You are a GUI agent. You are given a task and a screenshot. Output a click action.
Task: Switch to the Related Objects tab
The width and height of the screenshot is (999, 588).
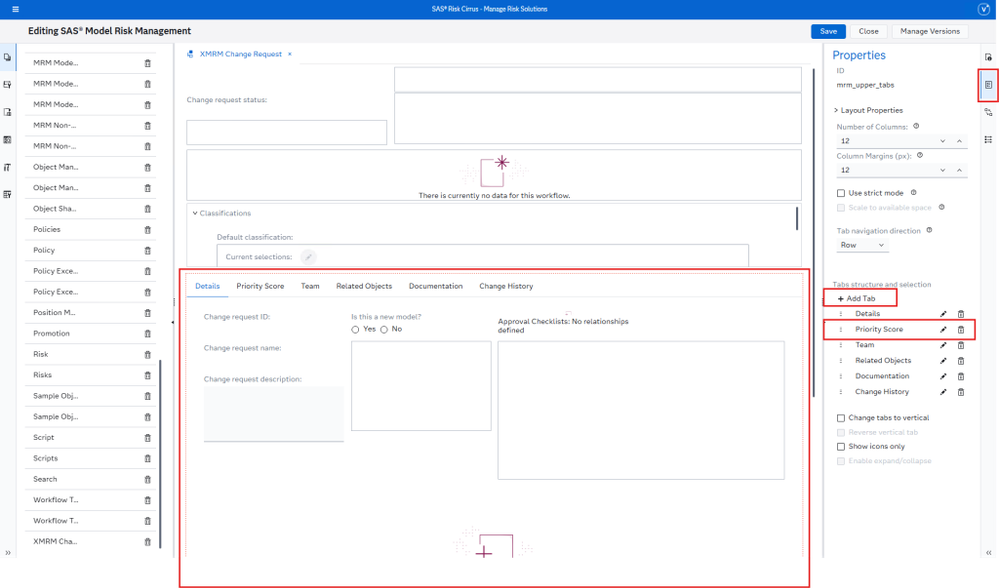point(364,286)
